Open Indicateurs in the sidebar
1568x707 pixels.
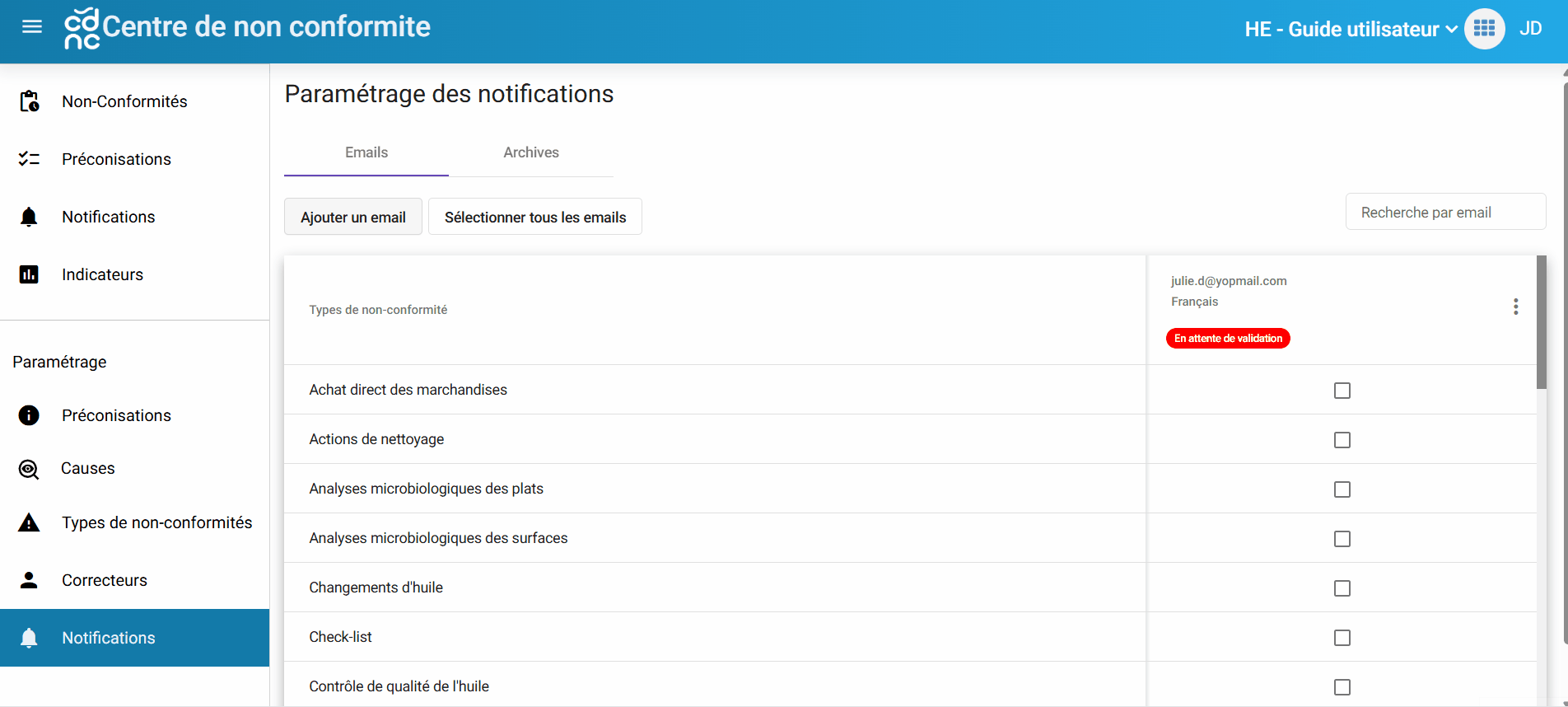pyautogui.click(x=134, y=274)
